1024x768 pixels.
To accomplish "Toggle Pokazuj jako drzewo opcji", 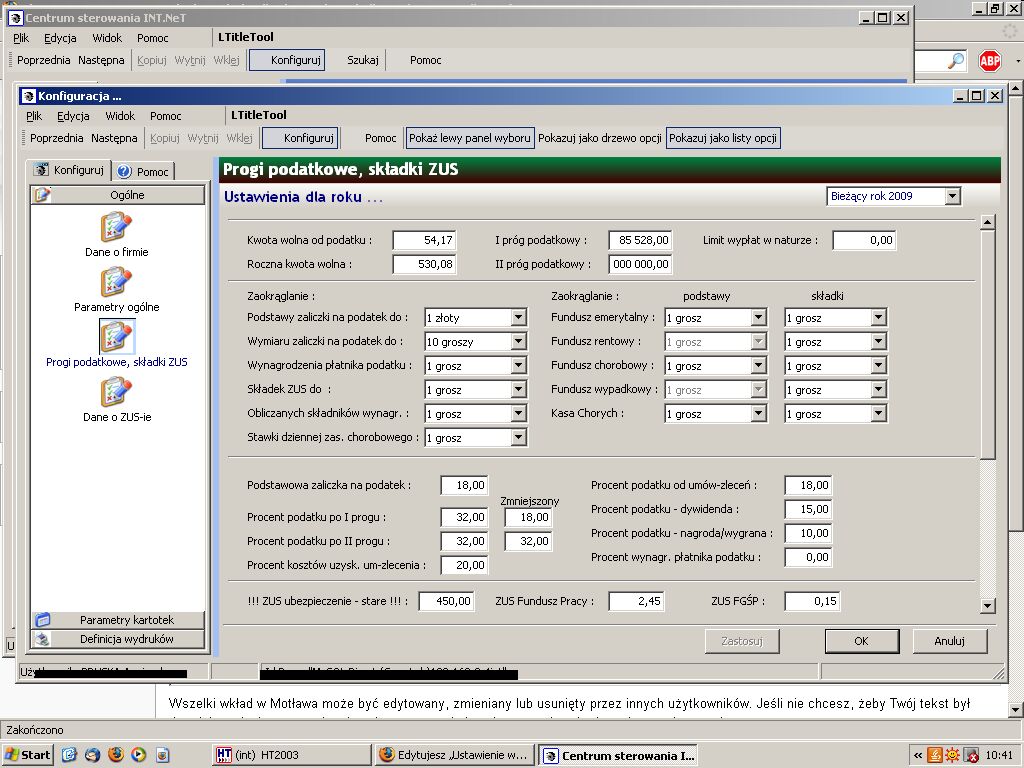I will click(600, 138).
